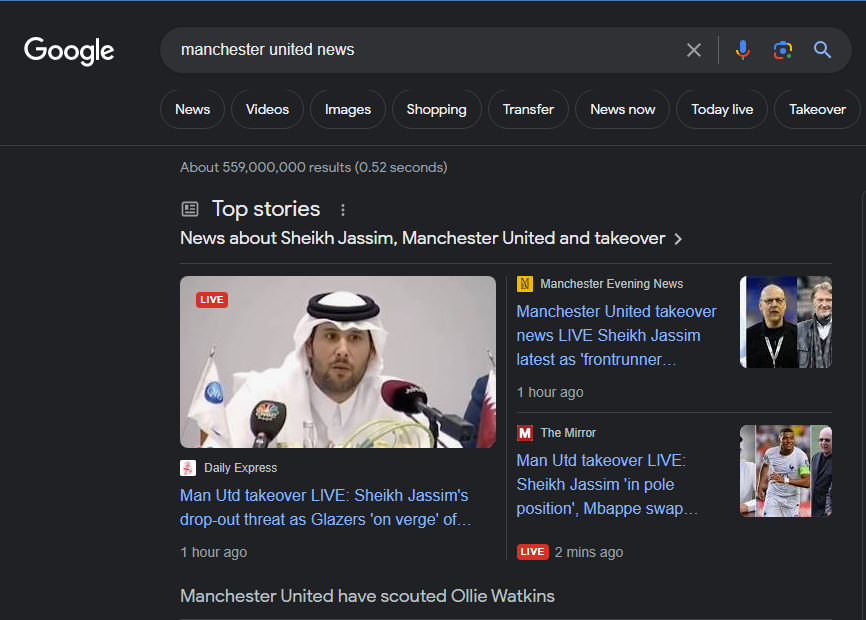The width and height of the screenshot is (866, 620).
Task: Click The Mirror source name
Action: (x=568, y=433)
